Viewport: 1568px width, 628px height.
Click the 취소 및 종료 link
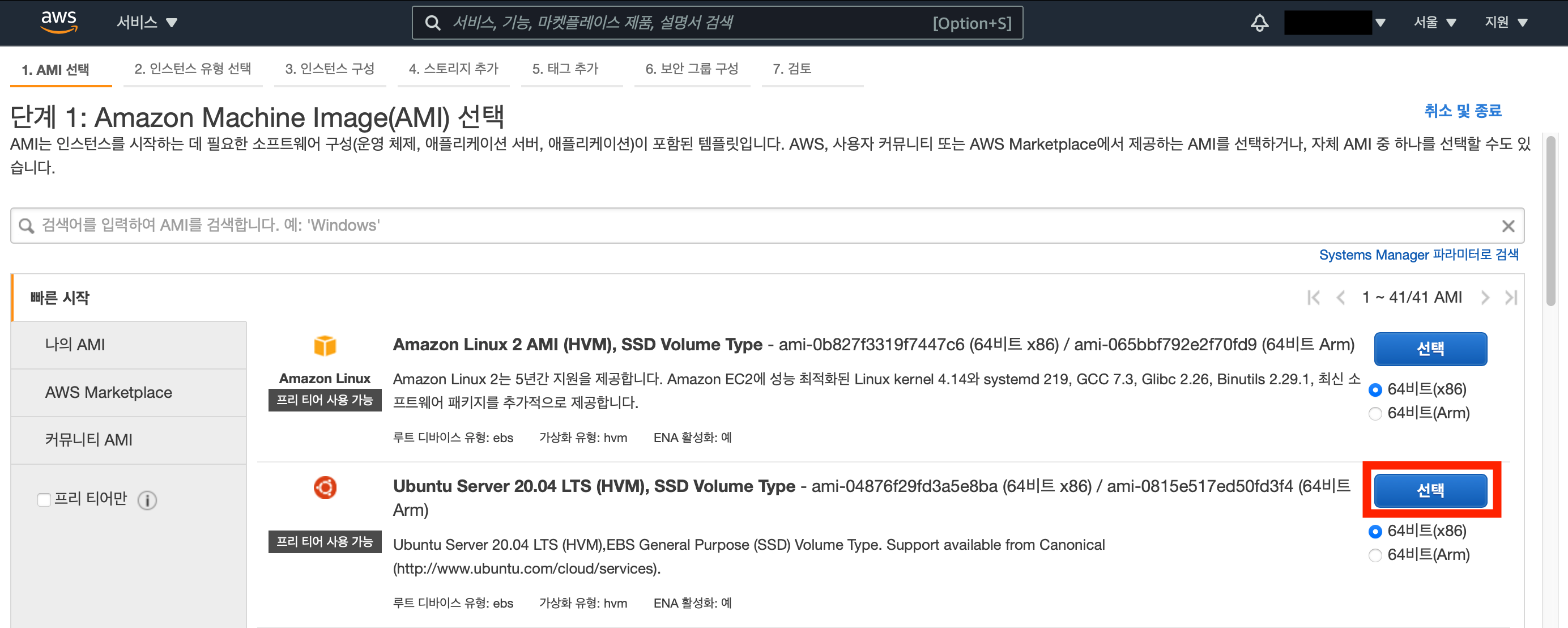(1462, 111)
